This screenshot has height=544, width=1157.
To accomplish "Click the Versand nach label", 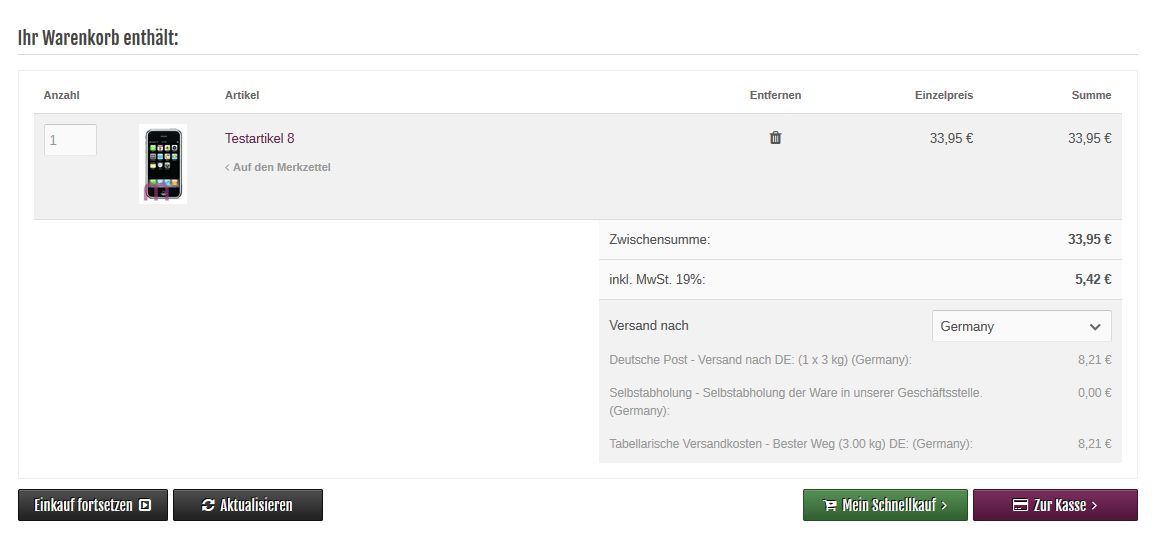I will coord(649,325).
